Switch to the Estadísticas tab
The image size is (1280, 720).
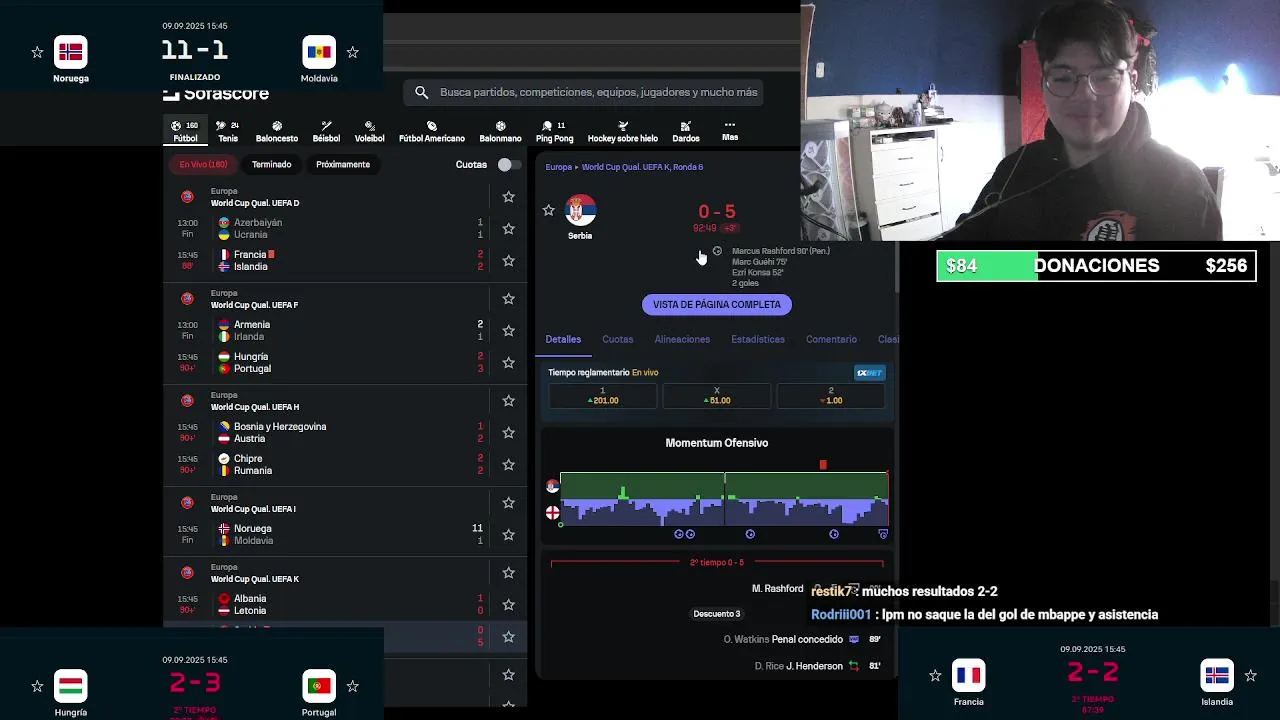758,339
